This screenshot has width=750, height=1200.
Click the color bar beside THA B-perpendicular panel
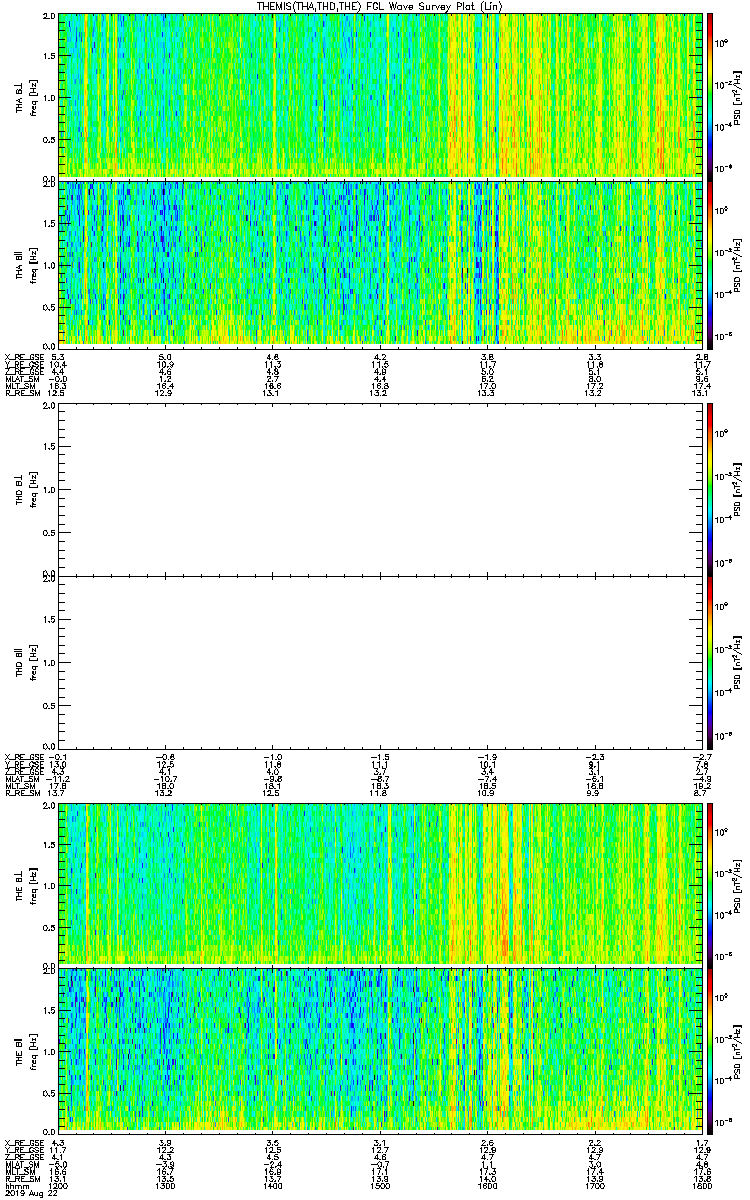711,96
